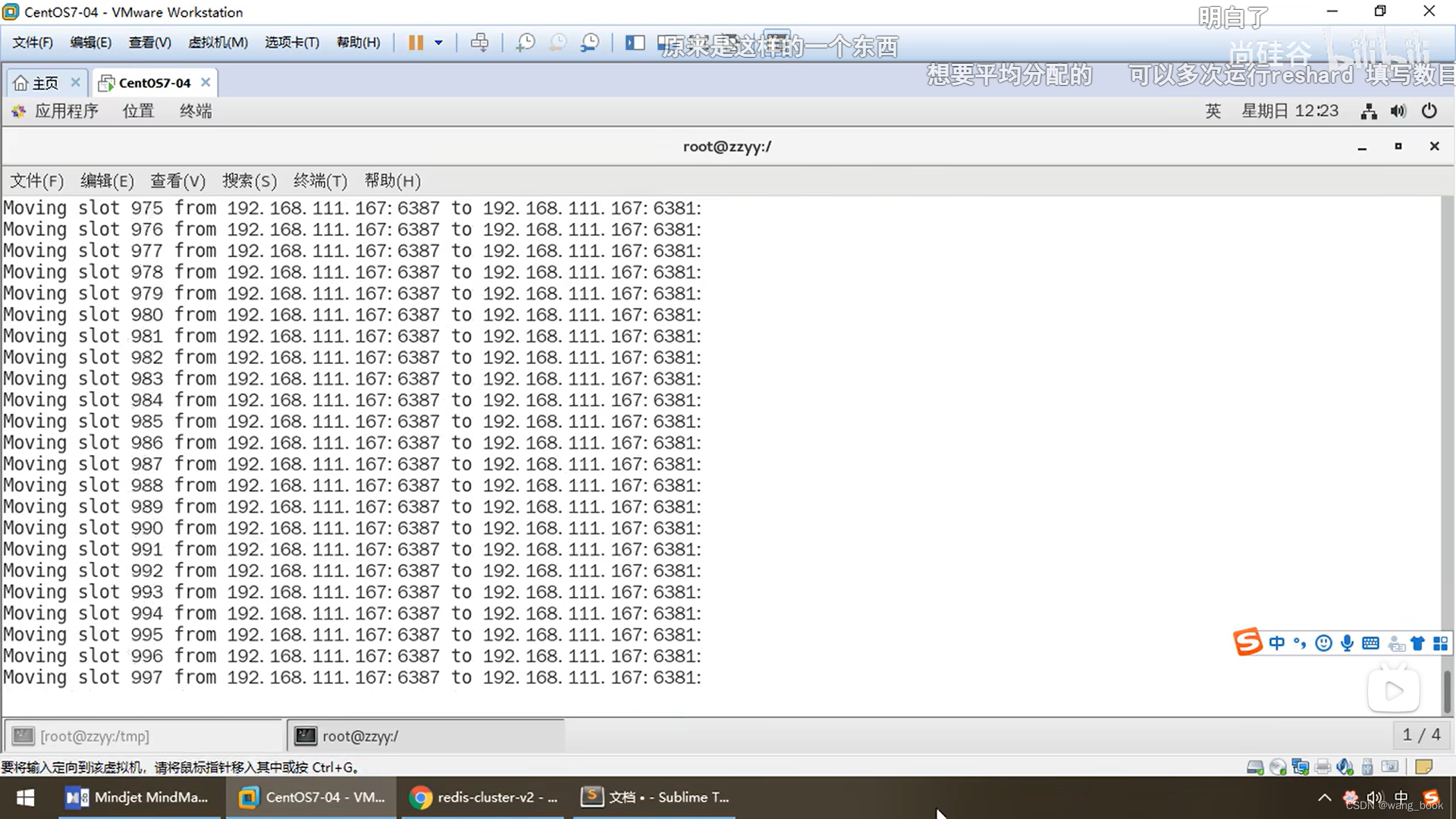Click the send Ctrl+Alt+Del icon
1456x819 pixels.
(x=479, y=42)
